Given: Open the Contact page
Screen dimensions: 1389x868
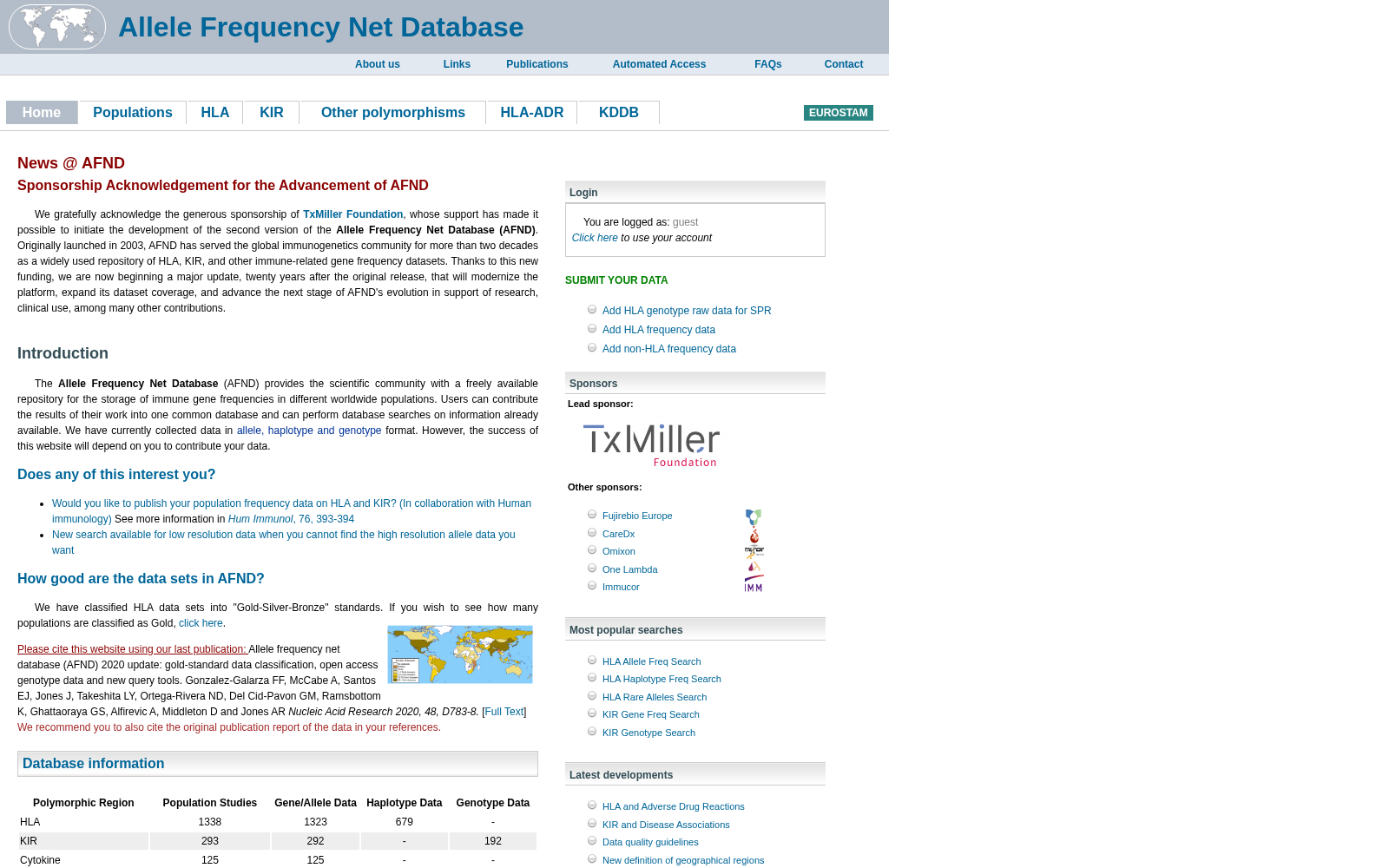Looking at the screenshot, I should click(844, 64).
